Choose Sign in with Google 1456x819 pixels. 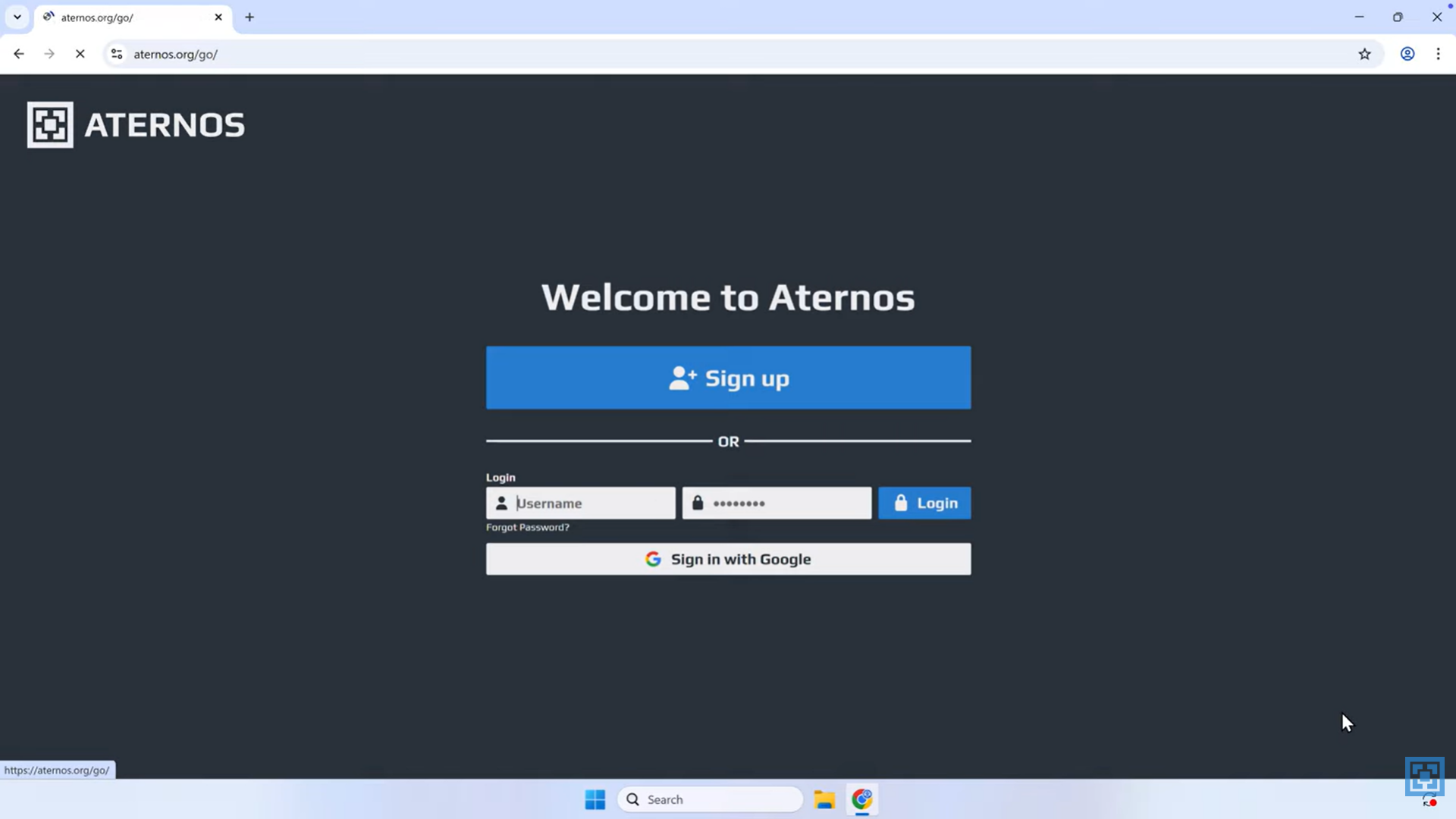728,559
